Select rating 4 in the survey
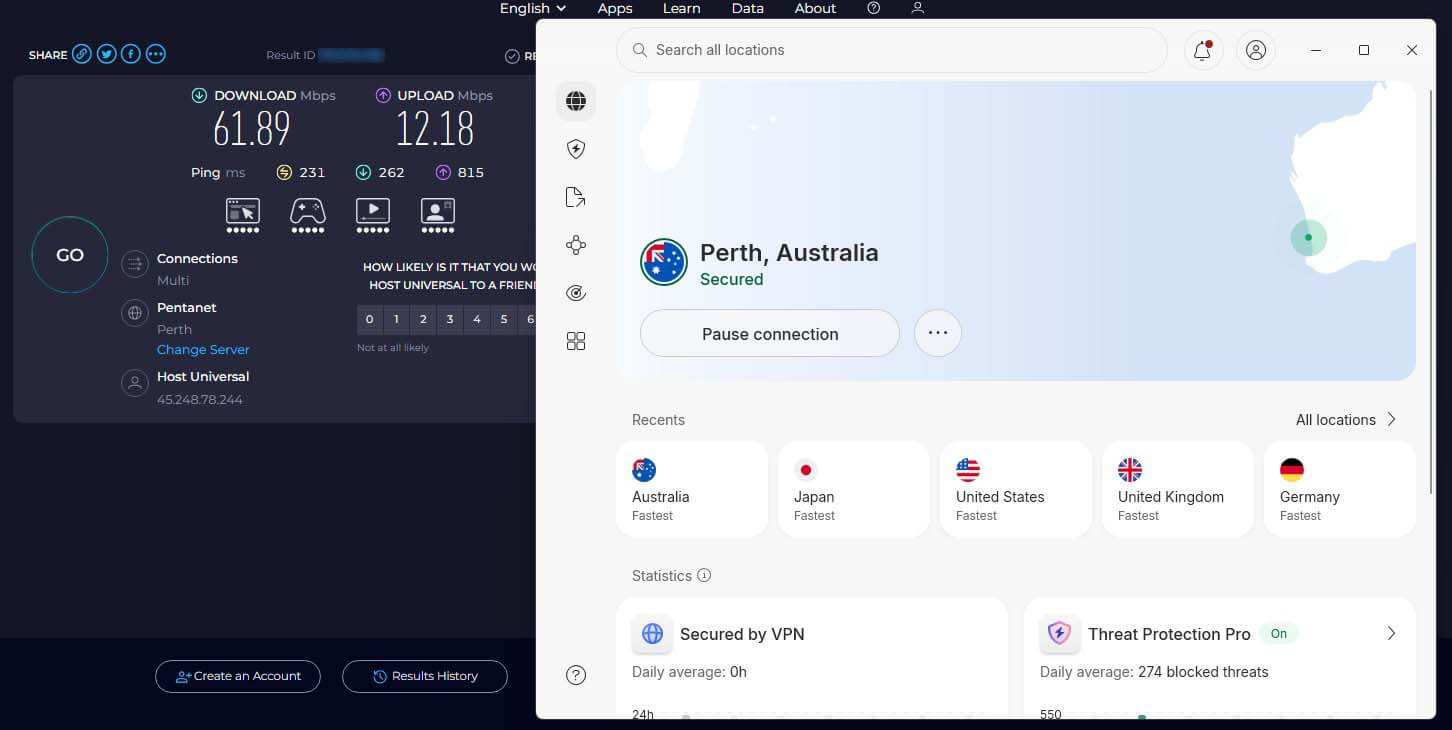Screen dimensions: 1452x730 (x=478, y=320)
